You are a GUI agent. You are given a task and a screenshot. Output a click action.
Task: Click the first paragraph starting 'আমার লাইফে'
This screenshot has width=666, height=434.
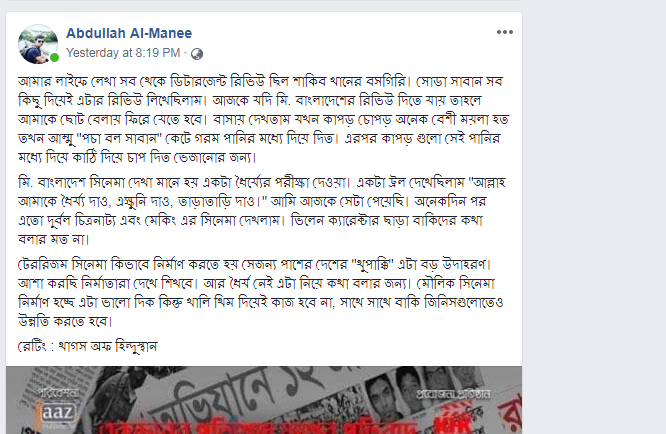(x=263, y=119)
